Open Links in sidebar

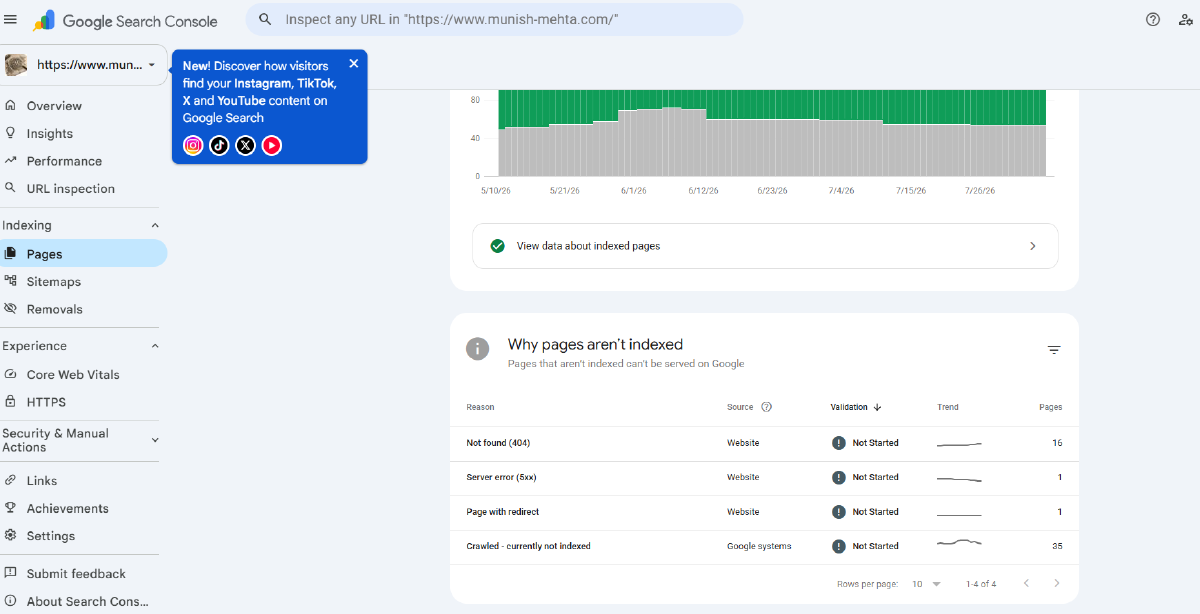coord(42,481)
